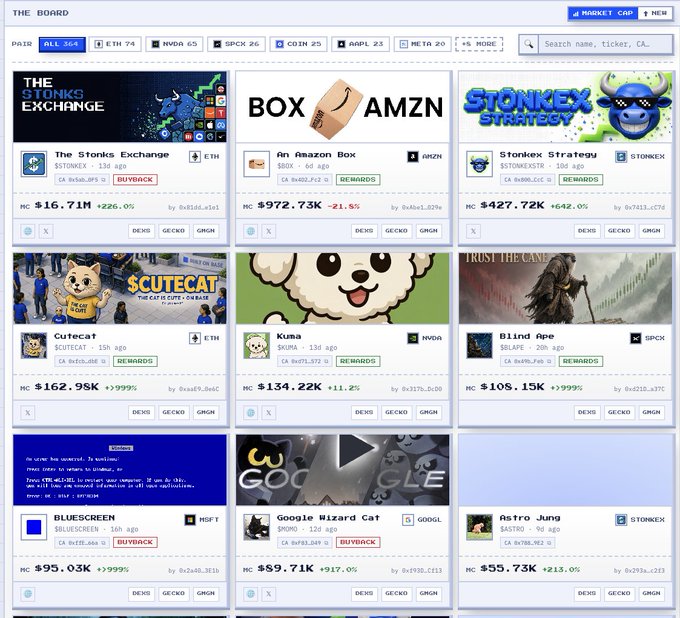Click Google Wizard Cat avatar

(x=257, y=527)
